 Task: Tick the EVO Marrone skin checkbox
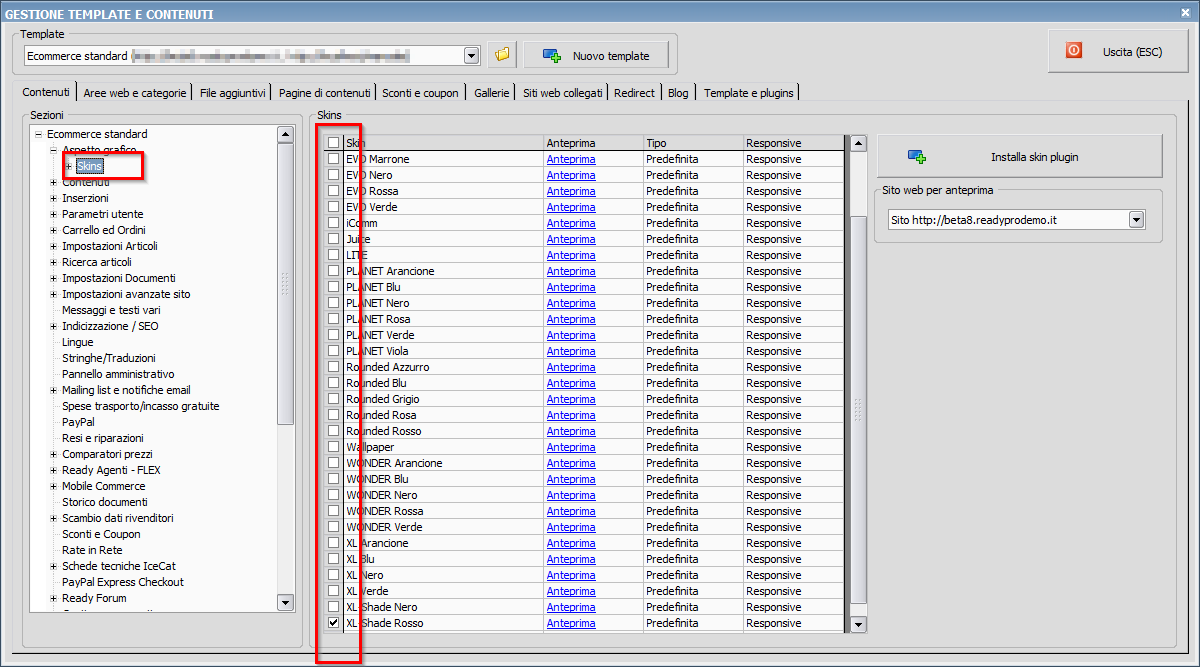coord(333,159)
